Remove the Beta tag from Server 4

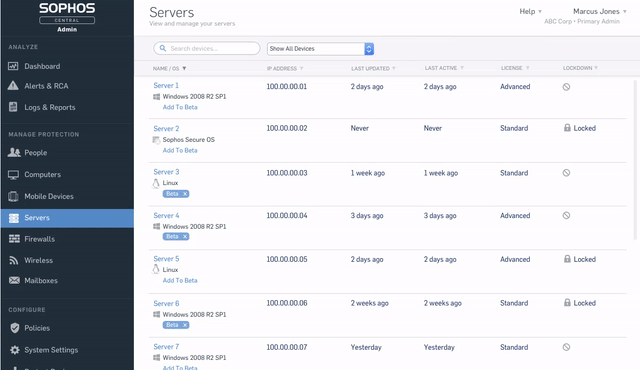click(185, 237)
